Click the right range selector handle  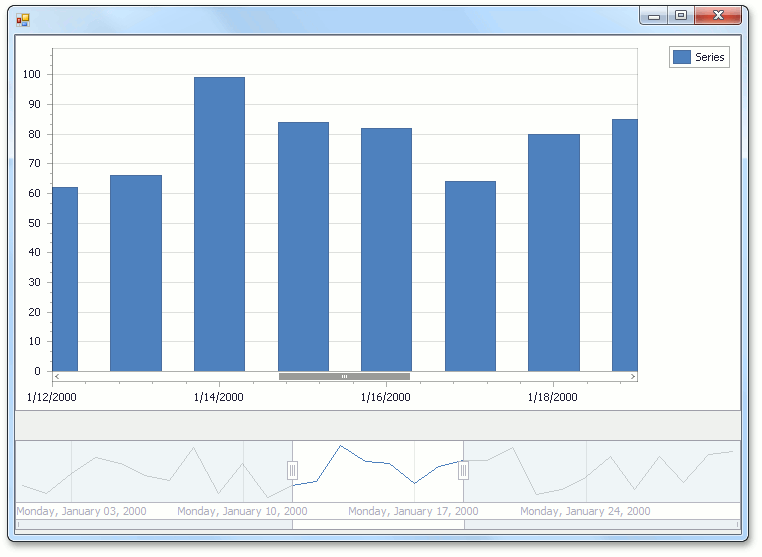[464, 470]
